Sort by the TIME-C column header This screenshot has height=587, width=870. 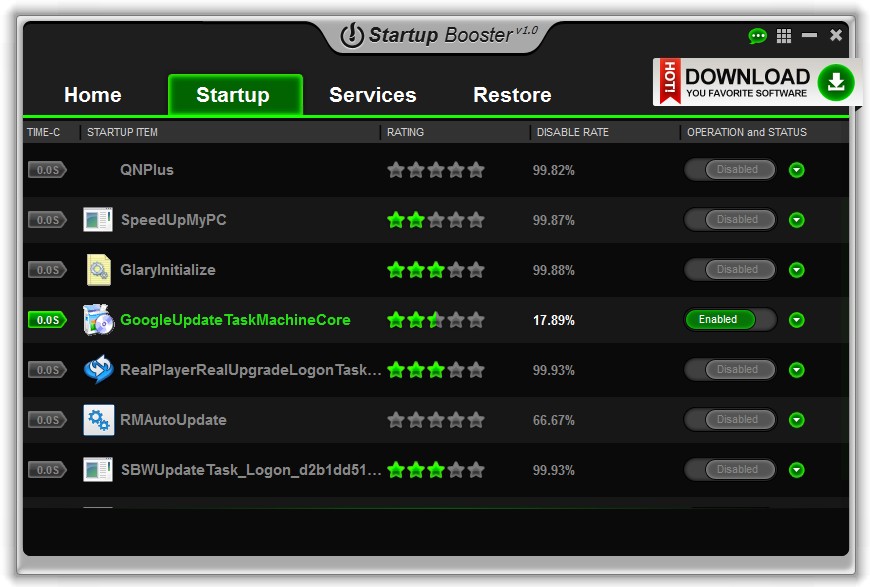pos(43,132)
